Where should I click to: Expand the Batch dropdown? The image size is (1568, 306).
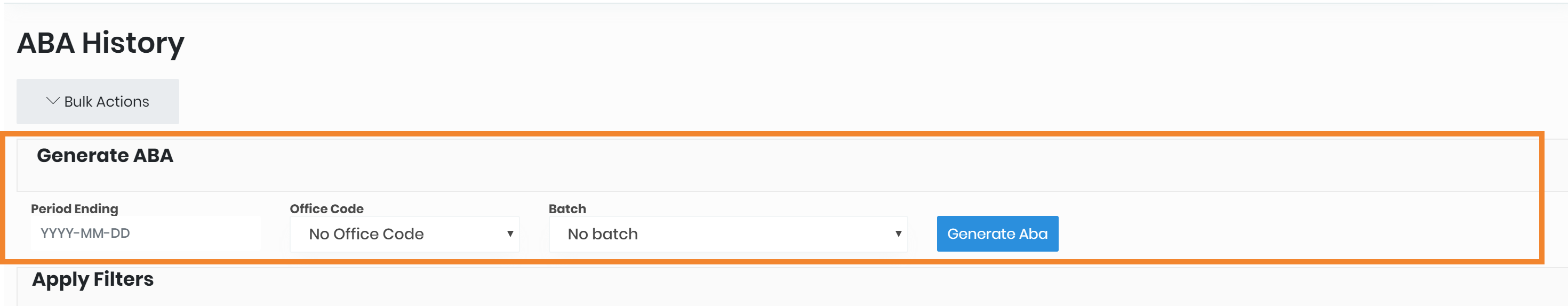(x=727, y=234)
